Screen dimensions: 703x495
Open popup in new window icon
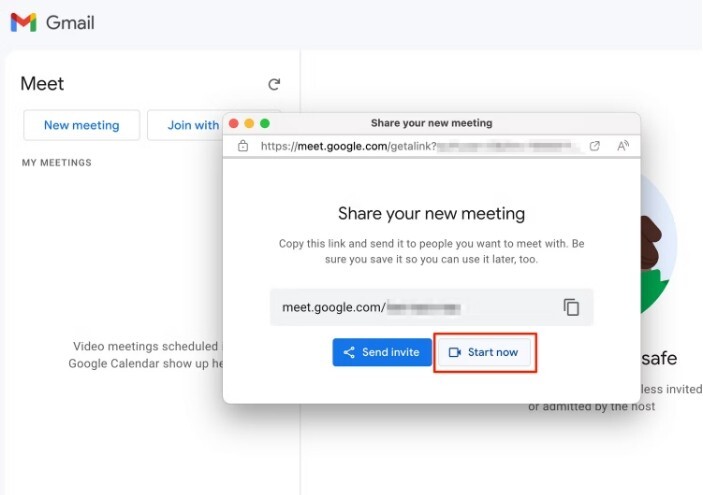(595, 146)
